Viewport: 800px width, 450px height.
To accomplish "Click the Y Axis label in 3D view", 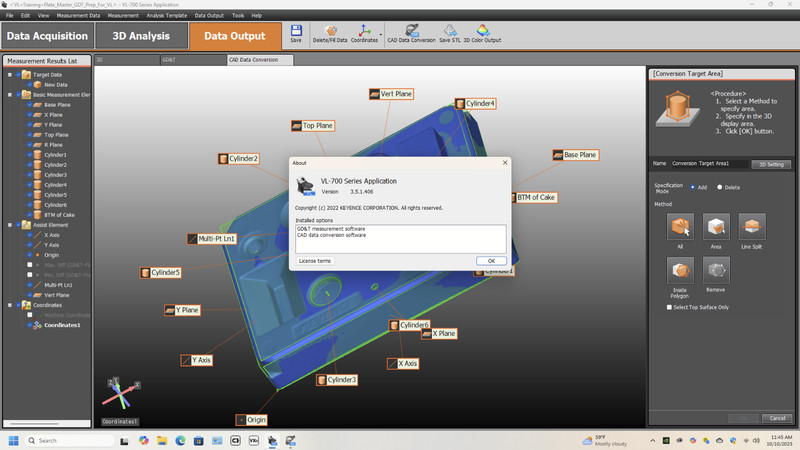I will (x=196, y=360).
